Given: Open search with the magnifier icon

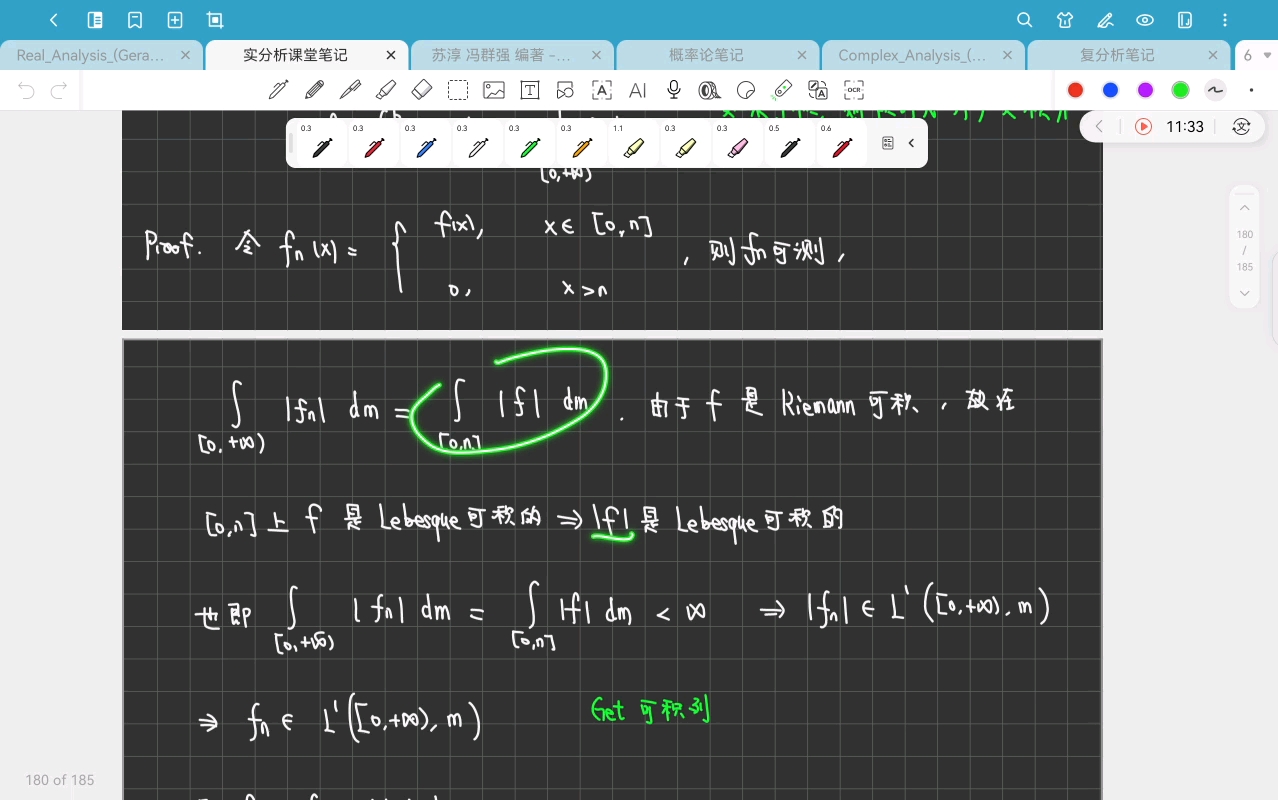Looking at the screenshot, I should coord(1025,20).
